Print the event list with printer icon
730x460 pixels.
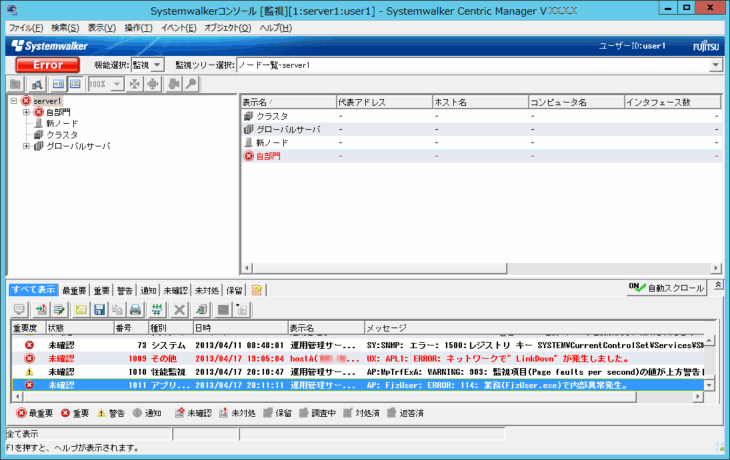[x=135, y=309]
